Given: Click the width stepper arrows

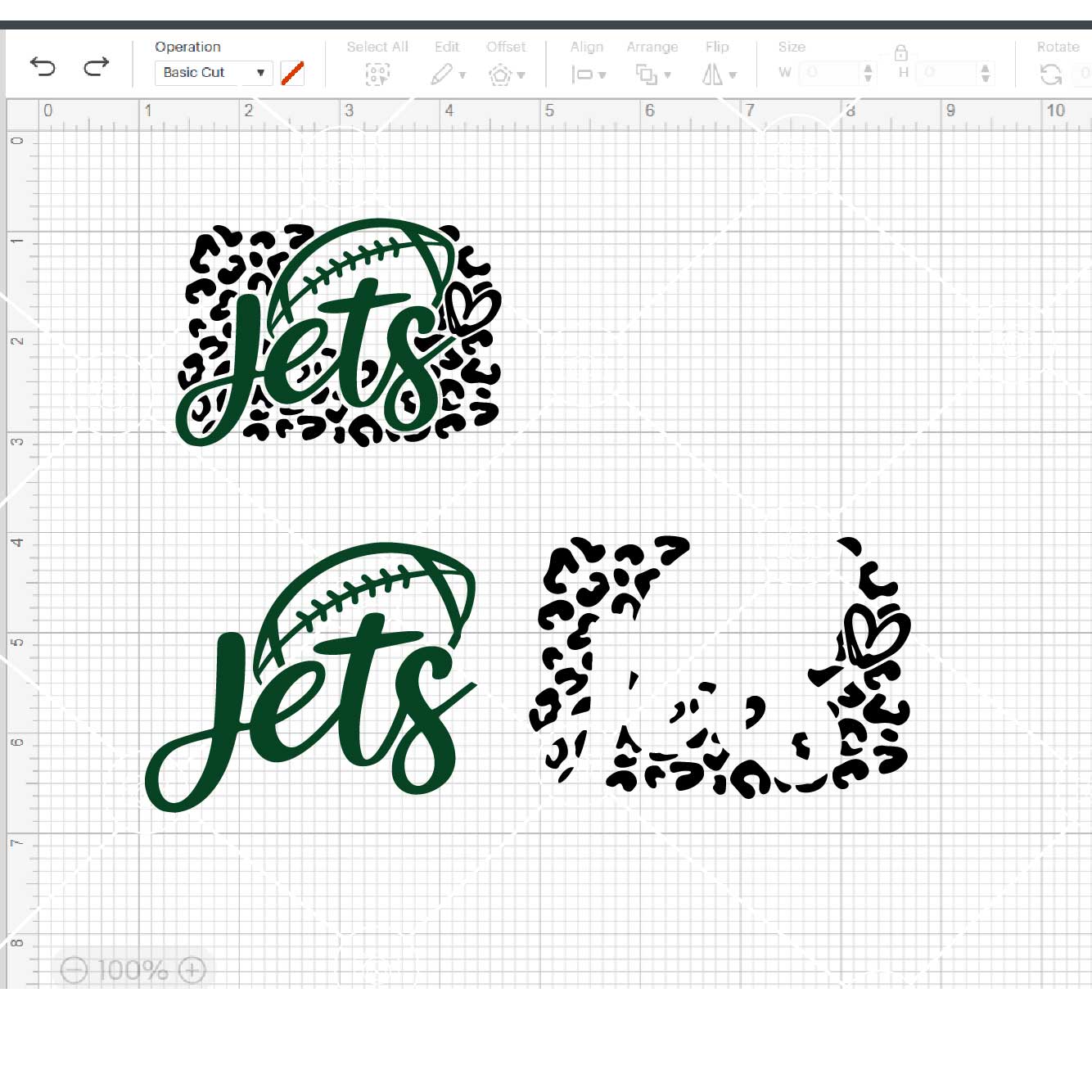Looking at the screenshot, I should coord(869,73).
